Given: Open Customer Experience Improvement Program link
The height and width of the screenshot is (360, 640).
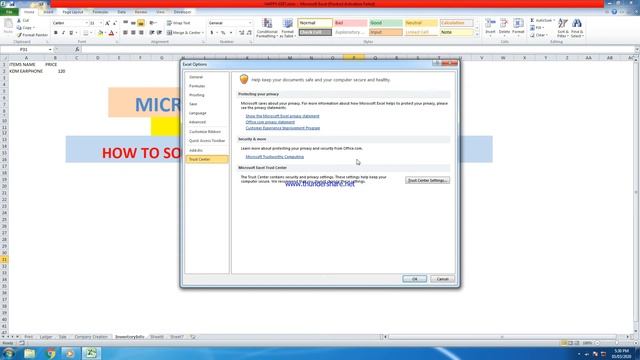Looking at the screenshot, I should pyautogui.click(x=283, y=128).
